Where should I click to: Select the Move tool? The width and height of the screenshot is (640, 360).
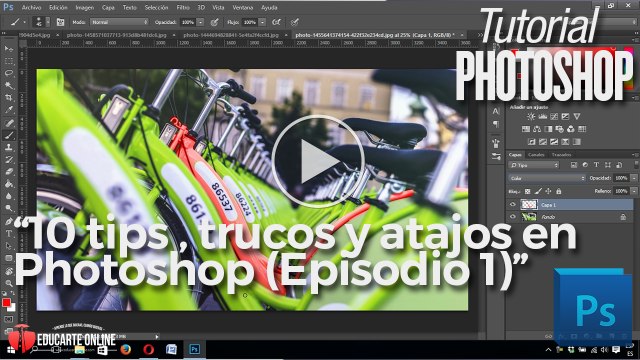[9, 49]
